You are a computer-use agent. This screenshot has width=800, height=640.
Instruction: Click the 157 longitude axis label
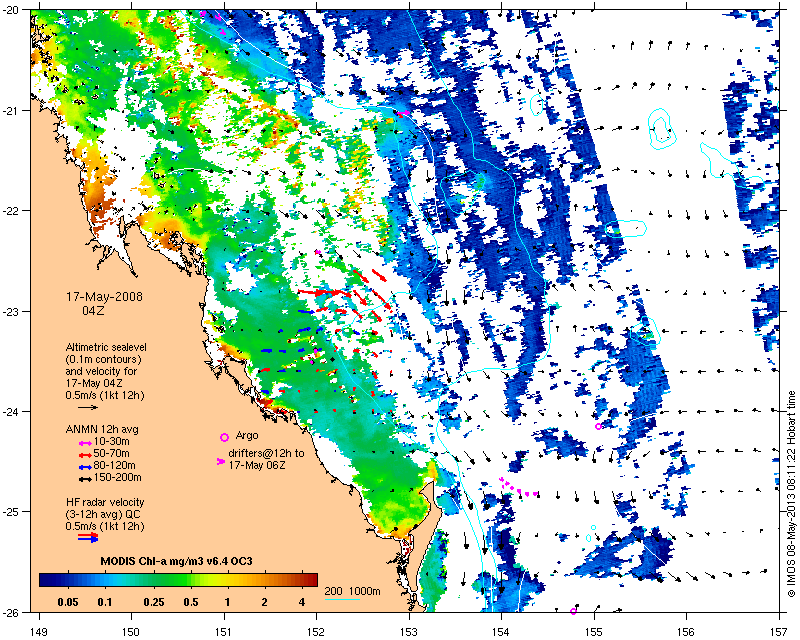[779, 631]
